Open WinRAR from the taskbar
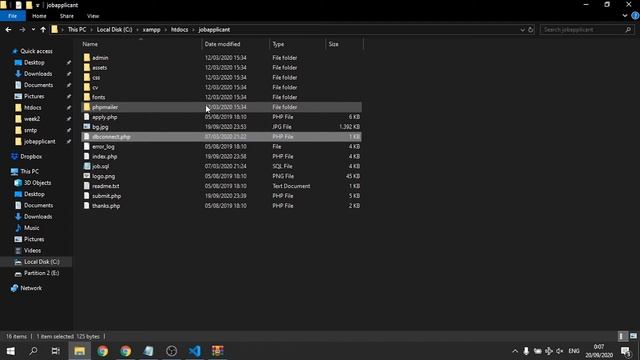 coord(218,351)
